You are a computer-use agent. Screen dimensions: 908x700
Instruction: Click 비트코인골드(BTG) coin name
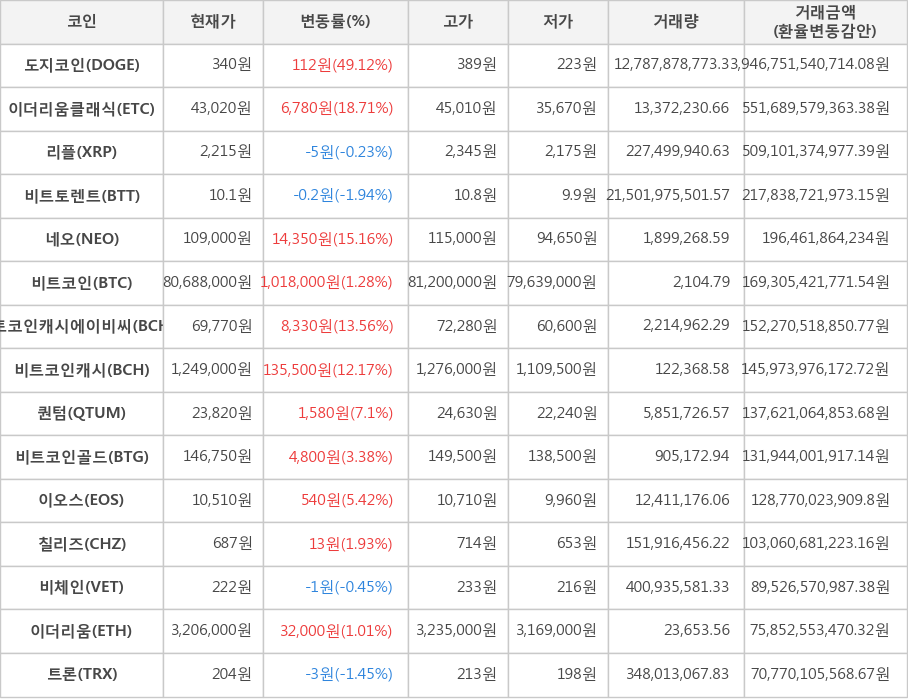point(82,457)
